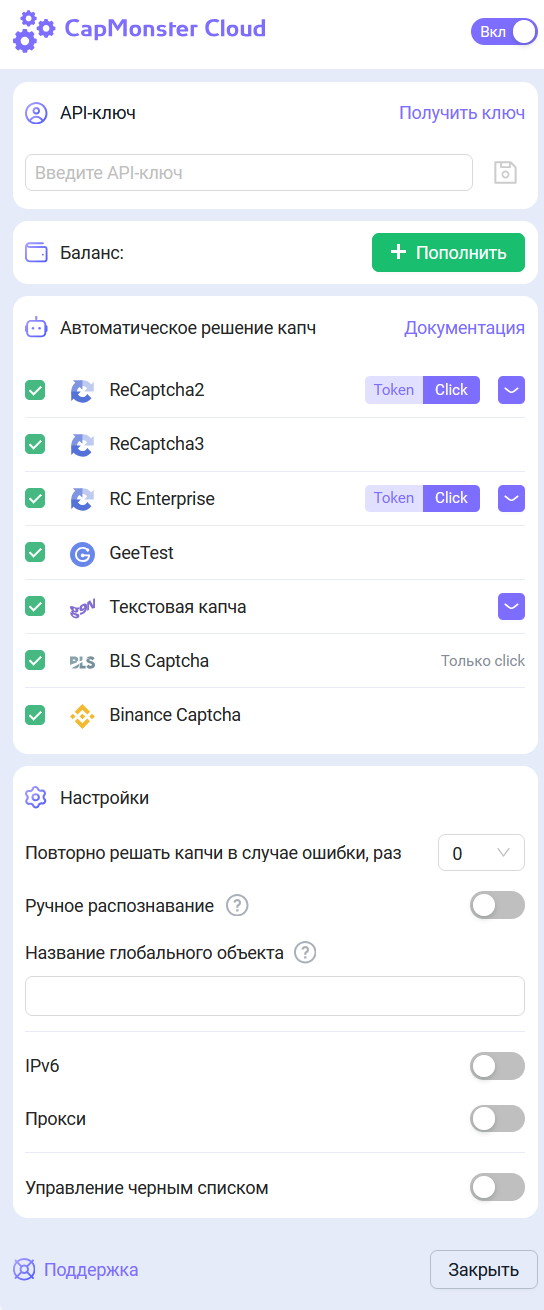This screenshot has width=544, height=1310.
Task: Expand the ReCaptcha2 options chevron
Action: pos(511,390)
